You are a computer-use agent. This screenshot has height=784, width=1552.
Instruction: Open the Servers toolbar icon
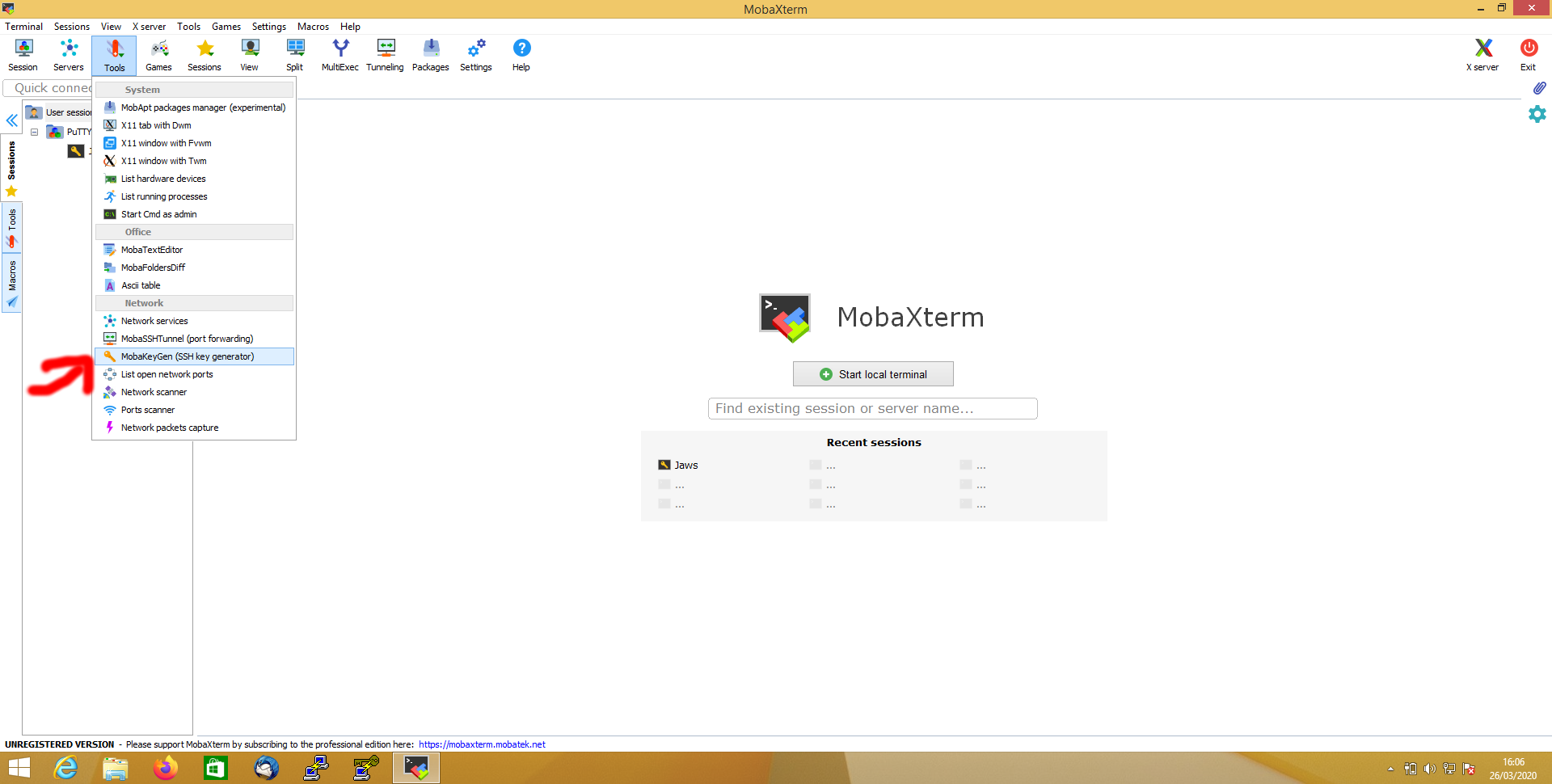click(69, 55)
